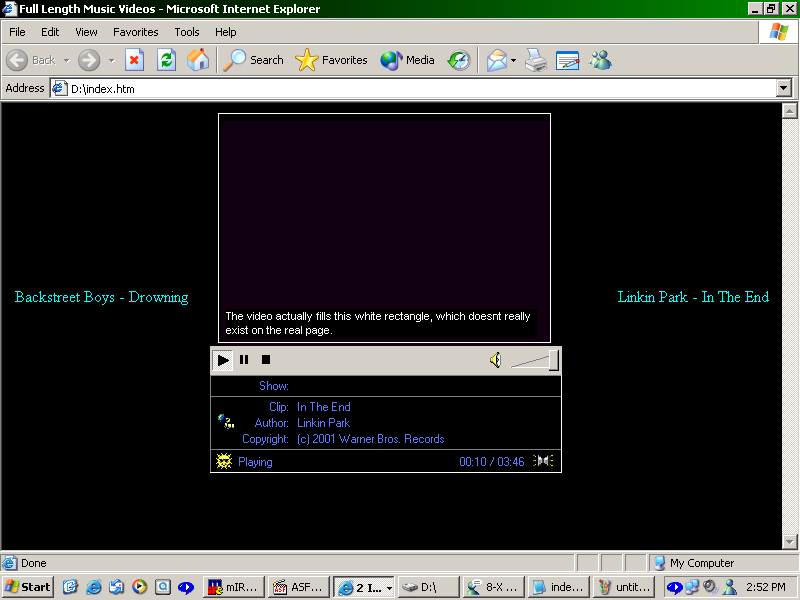Click the Print icon in toolbar

(x=536, y=60)
